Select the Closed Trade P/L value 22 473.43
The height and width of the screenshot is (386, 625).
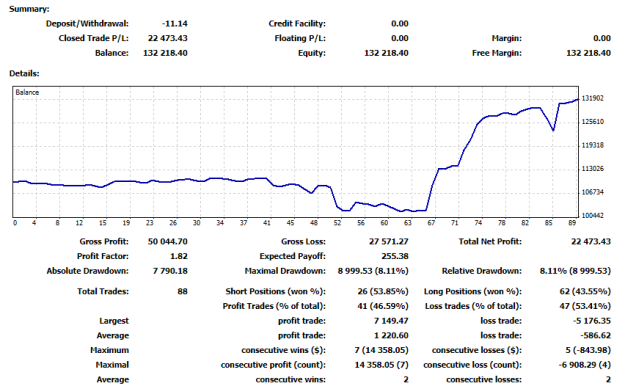tap(167, 38)
